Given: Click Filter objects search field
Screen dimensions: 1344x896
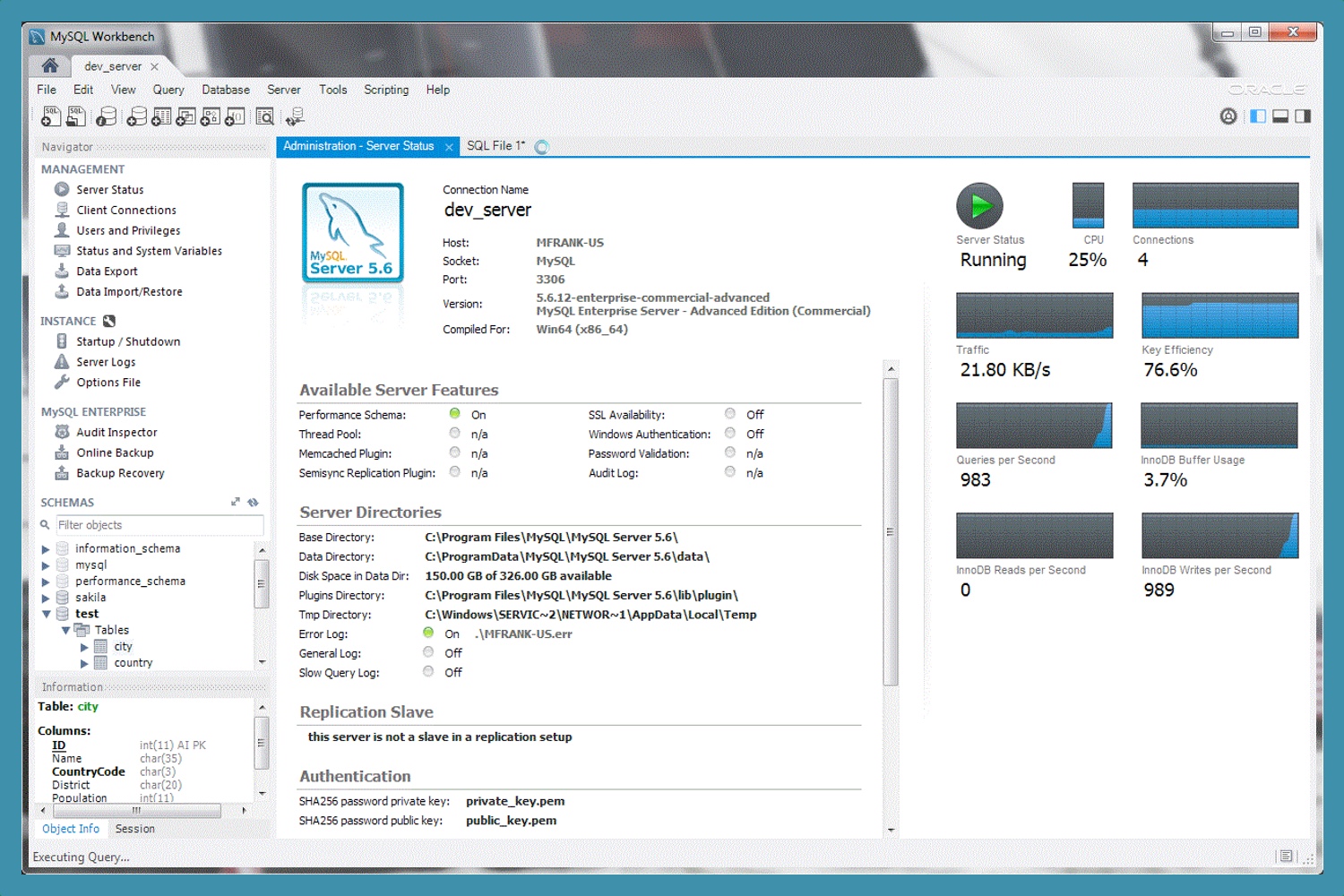Looking at the screenshot, I should 159,525.
